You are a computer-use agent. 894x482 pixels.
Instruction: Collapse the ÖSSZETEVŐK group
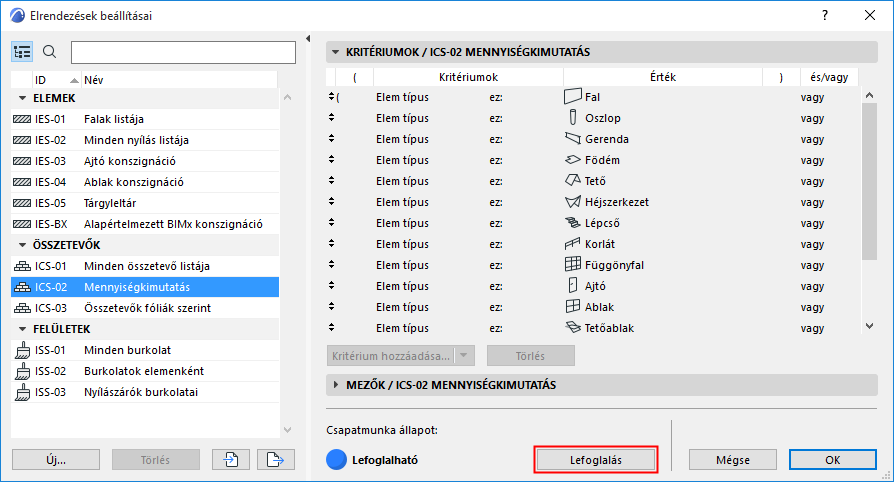[23, 245]
